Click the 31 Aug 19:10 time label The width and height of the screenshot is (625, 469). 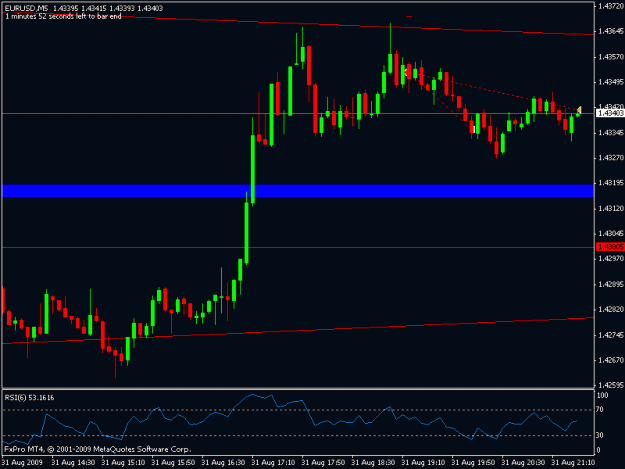(x=423, y=463)
